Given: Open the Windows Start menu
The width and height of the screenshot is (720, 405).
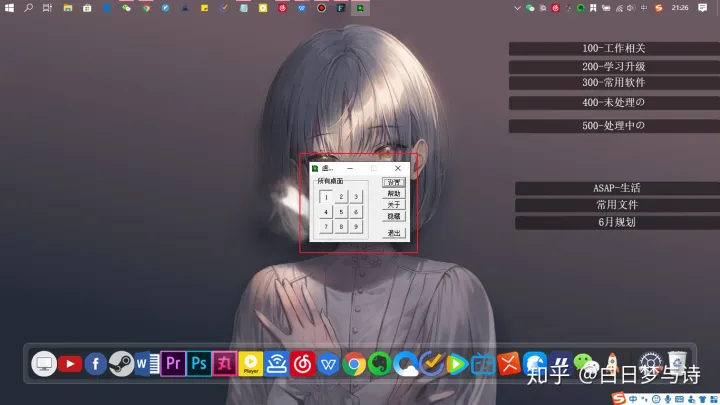Looking at the screenshot, I should pyautogui.click(x=9, y=8).
